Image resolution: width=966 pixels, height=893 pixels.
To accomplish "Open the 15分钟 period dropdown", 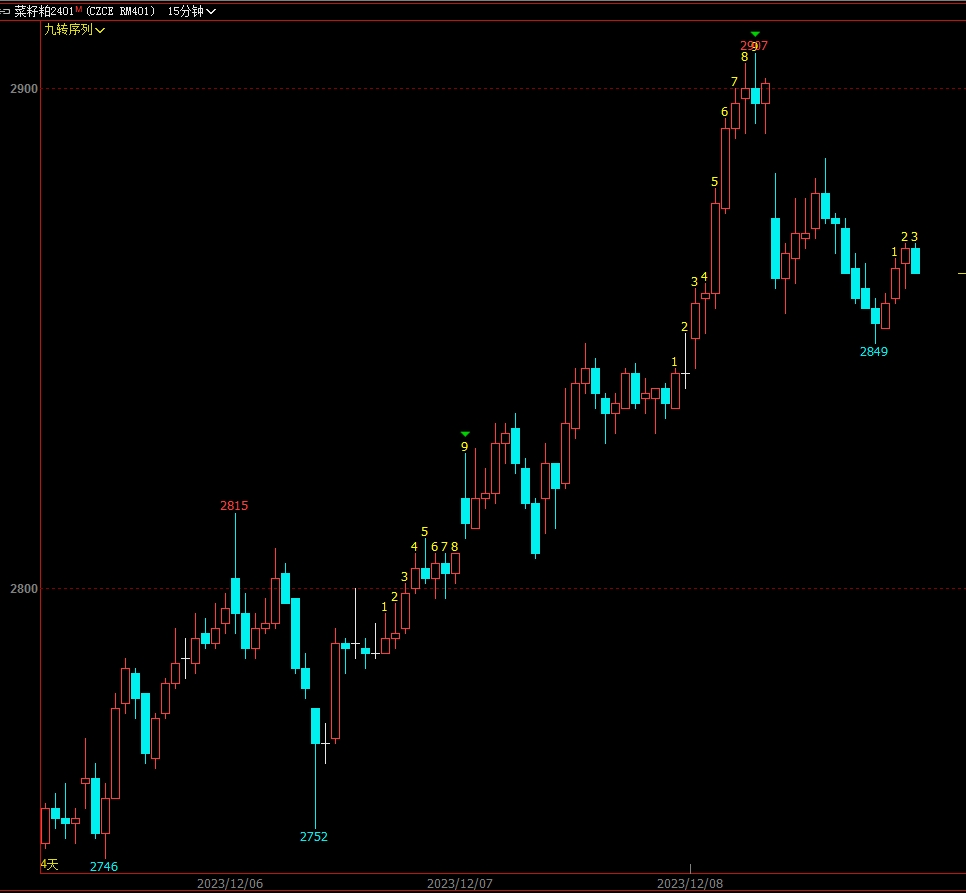I will [x=191, y=11].
